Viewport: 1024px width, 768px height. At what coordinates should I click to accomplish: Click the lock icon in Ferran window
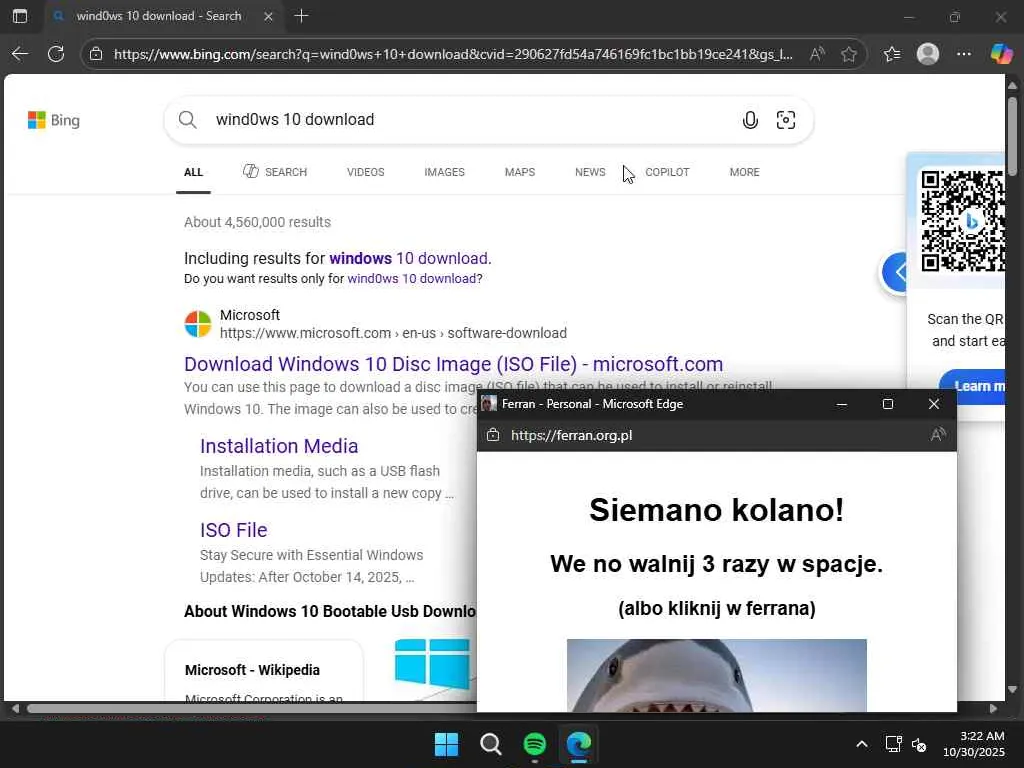[493, 435]
